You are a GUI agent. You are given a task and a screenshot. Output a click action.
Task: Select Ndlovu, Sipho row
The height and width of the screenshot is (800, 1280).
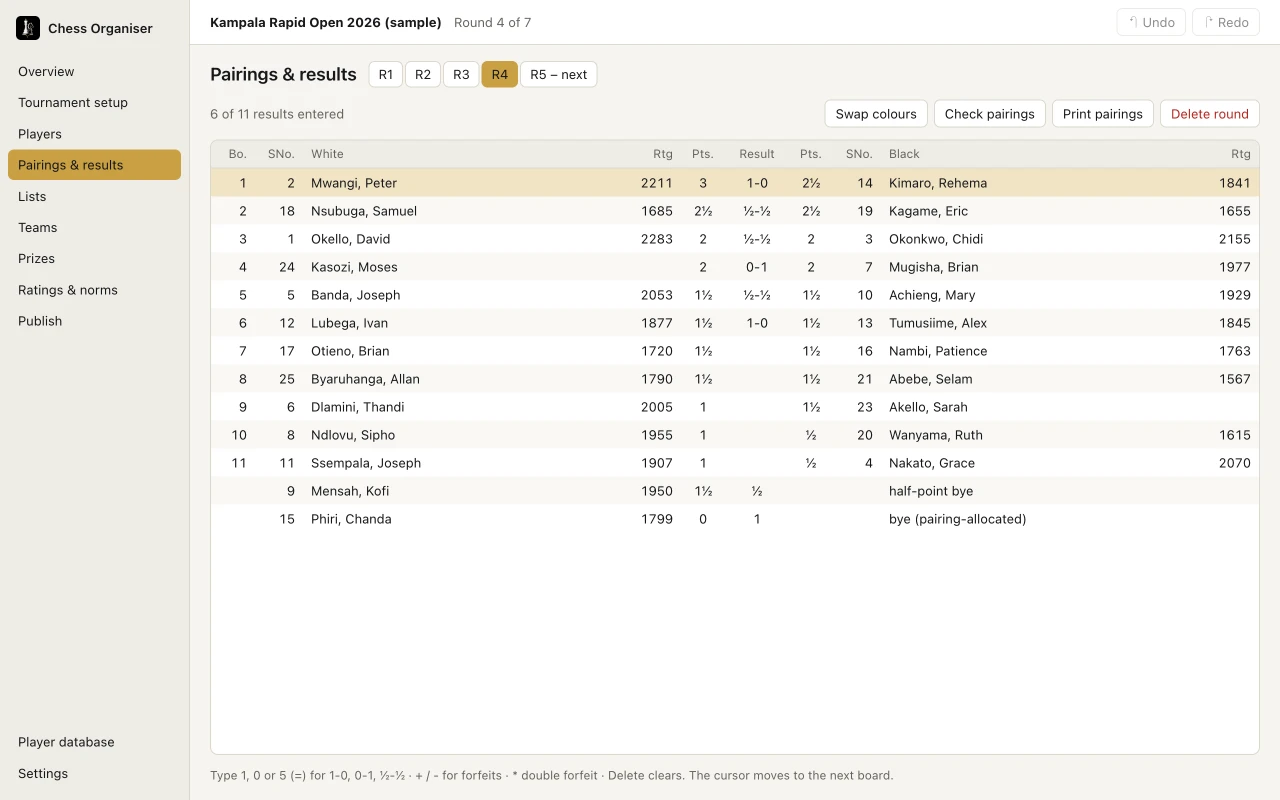pyautogui.click(x=735, y=435)
